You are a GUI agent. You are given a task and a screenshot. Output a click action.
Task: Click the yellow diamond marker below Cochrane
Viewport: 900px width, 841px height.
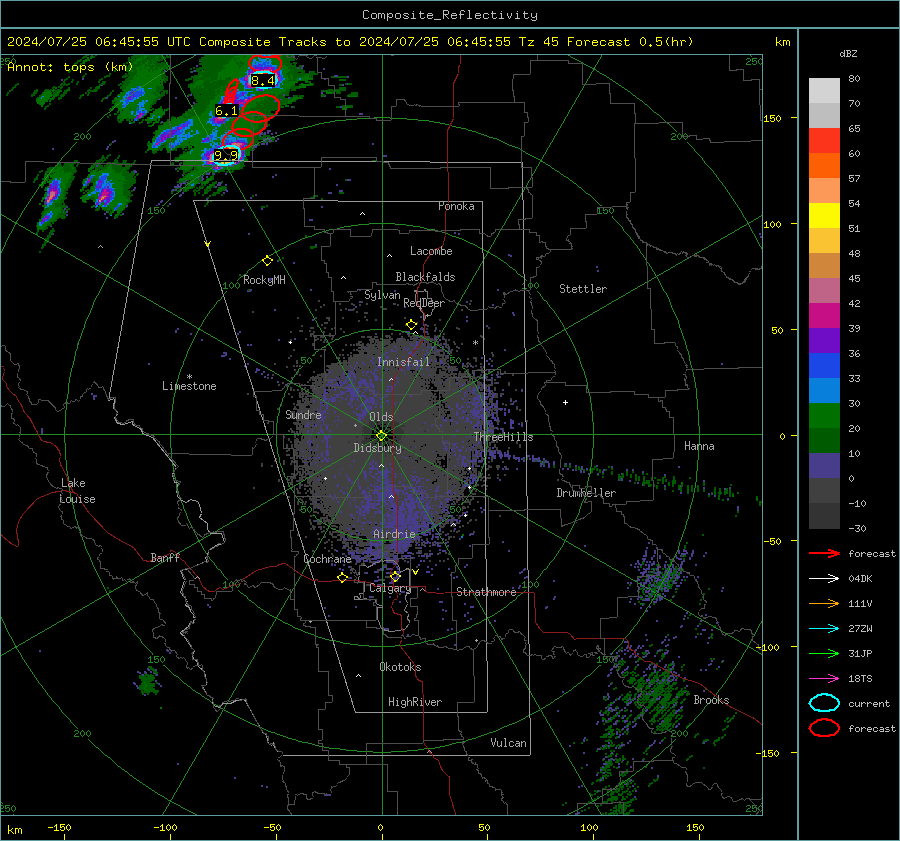tap(343, 577)
